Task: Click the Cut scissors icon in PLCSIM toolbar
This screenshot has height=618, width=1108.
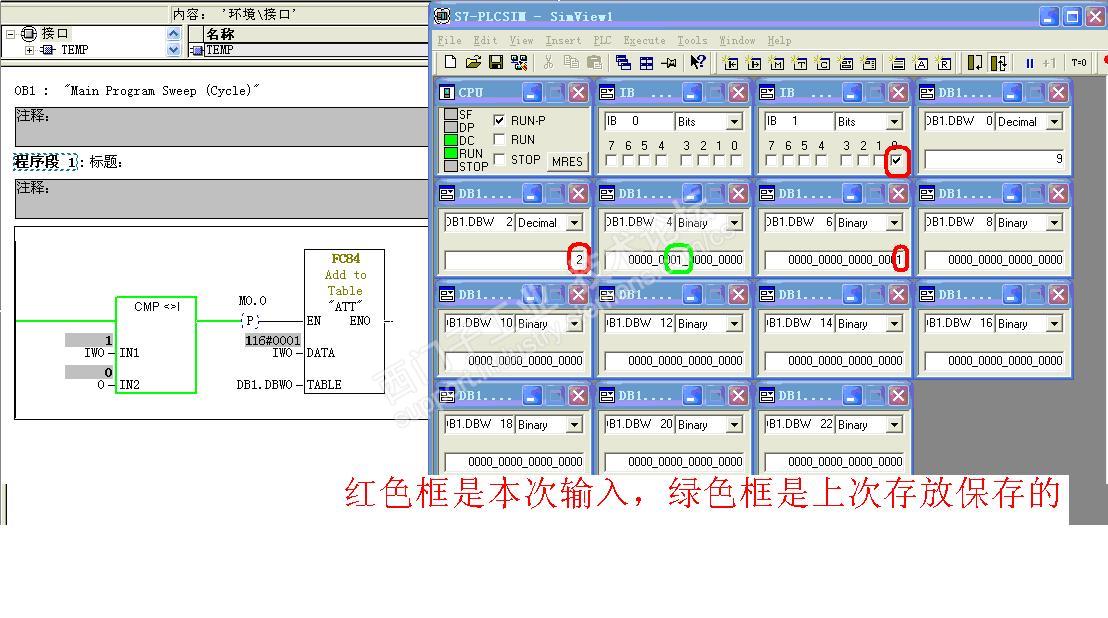Action: pos(548,63)
